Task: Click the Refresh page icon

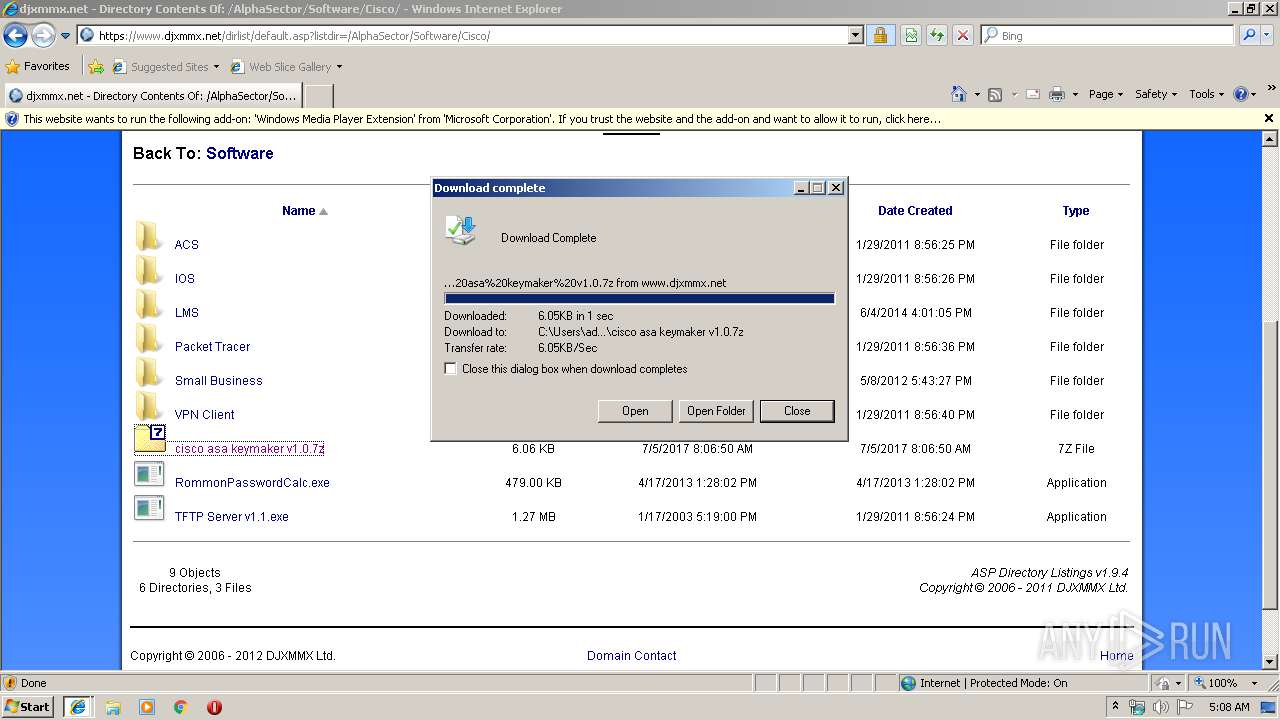Action: click(937, 35)
